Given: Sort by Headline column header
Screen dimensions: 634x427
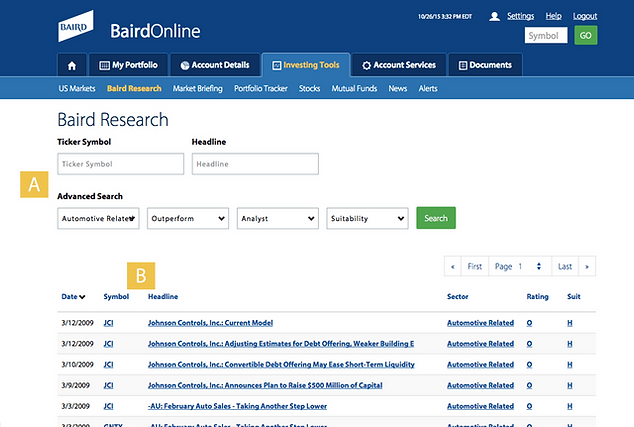Looking at the screenshot, I should 163,297.
